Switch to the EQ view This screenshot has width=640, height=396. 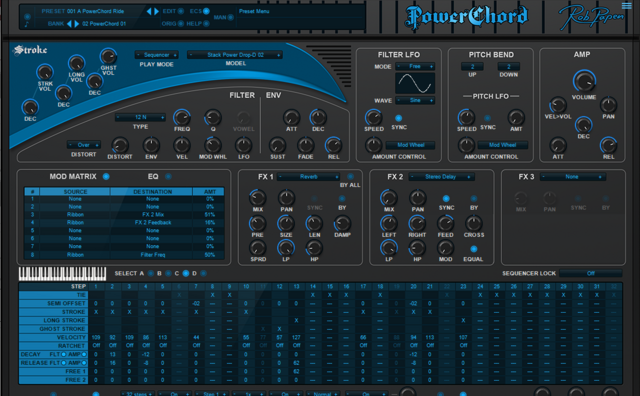pos(168,177)
